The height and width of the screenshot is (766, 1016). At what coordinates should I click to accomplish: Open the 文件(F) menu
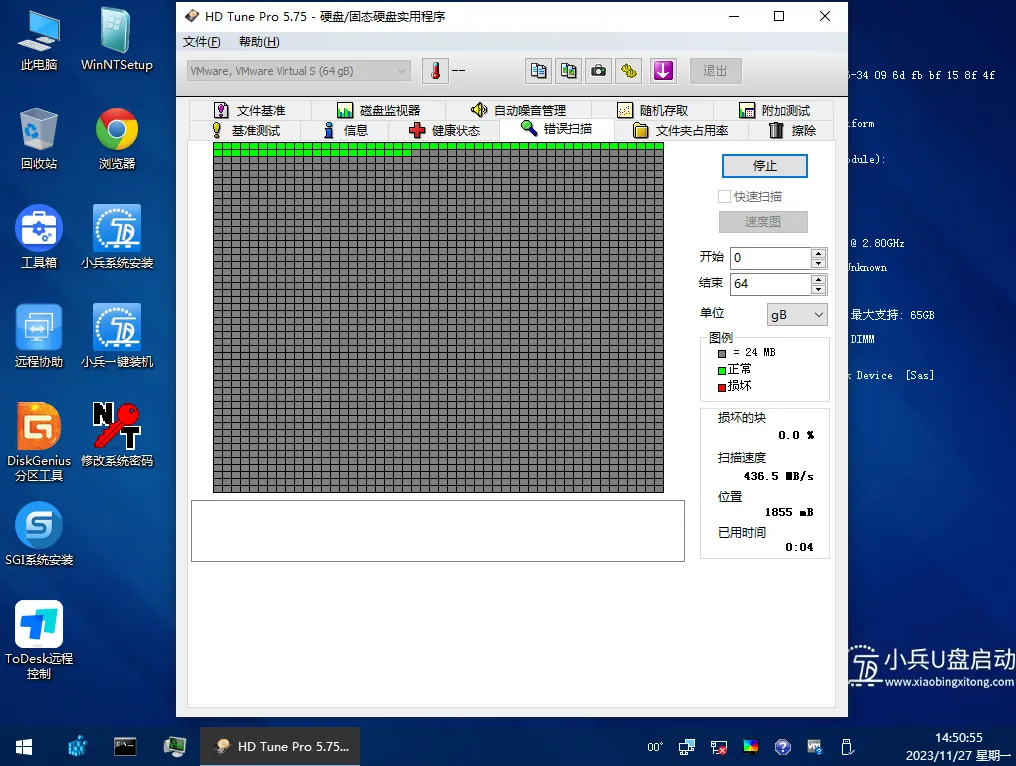tap(202, 42)
